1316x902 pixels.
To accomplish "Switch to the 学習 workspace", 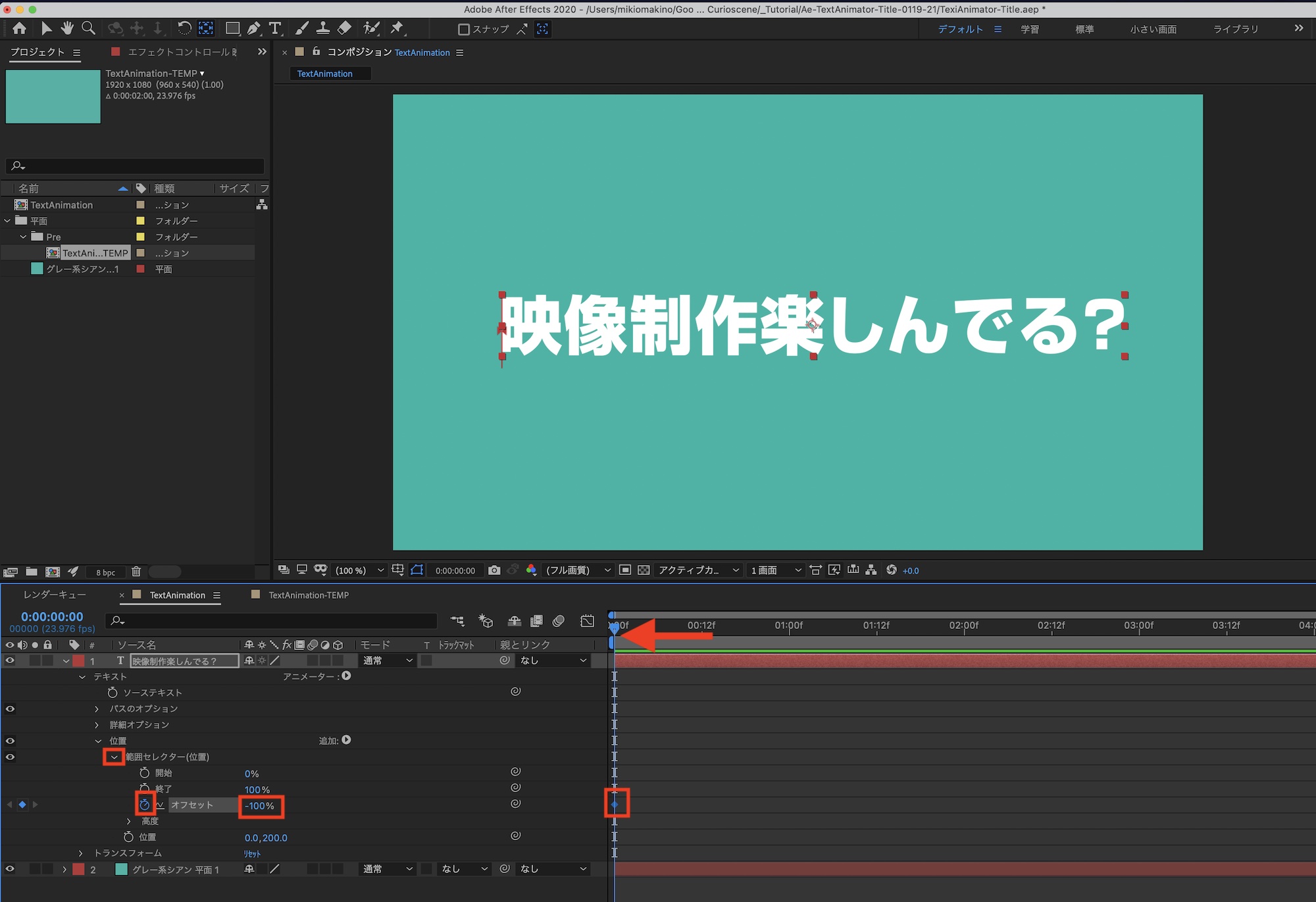I will coord(1030,29).
